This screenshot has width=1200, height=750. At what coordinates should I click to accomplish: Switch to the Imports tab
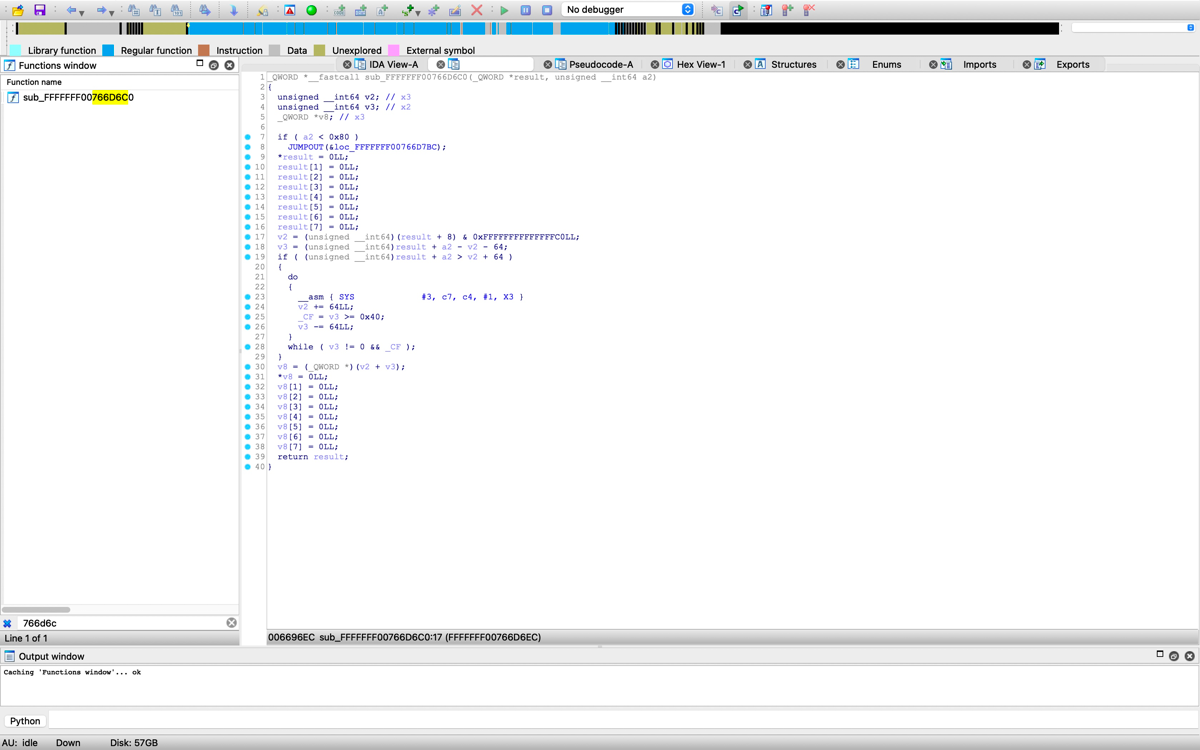point(979,64)
